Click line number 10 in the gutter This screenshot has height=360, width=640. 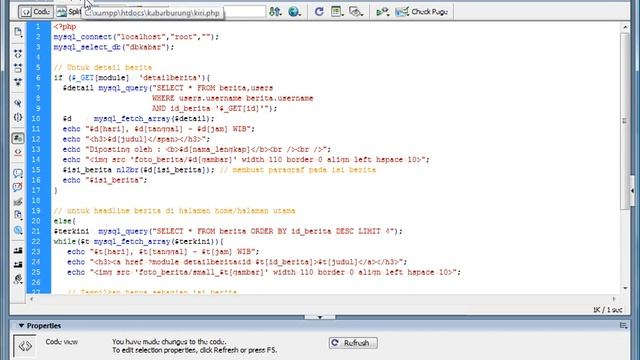click(x=36, y=118)
